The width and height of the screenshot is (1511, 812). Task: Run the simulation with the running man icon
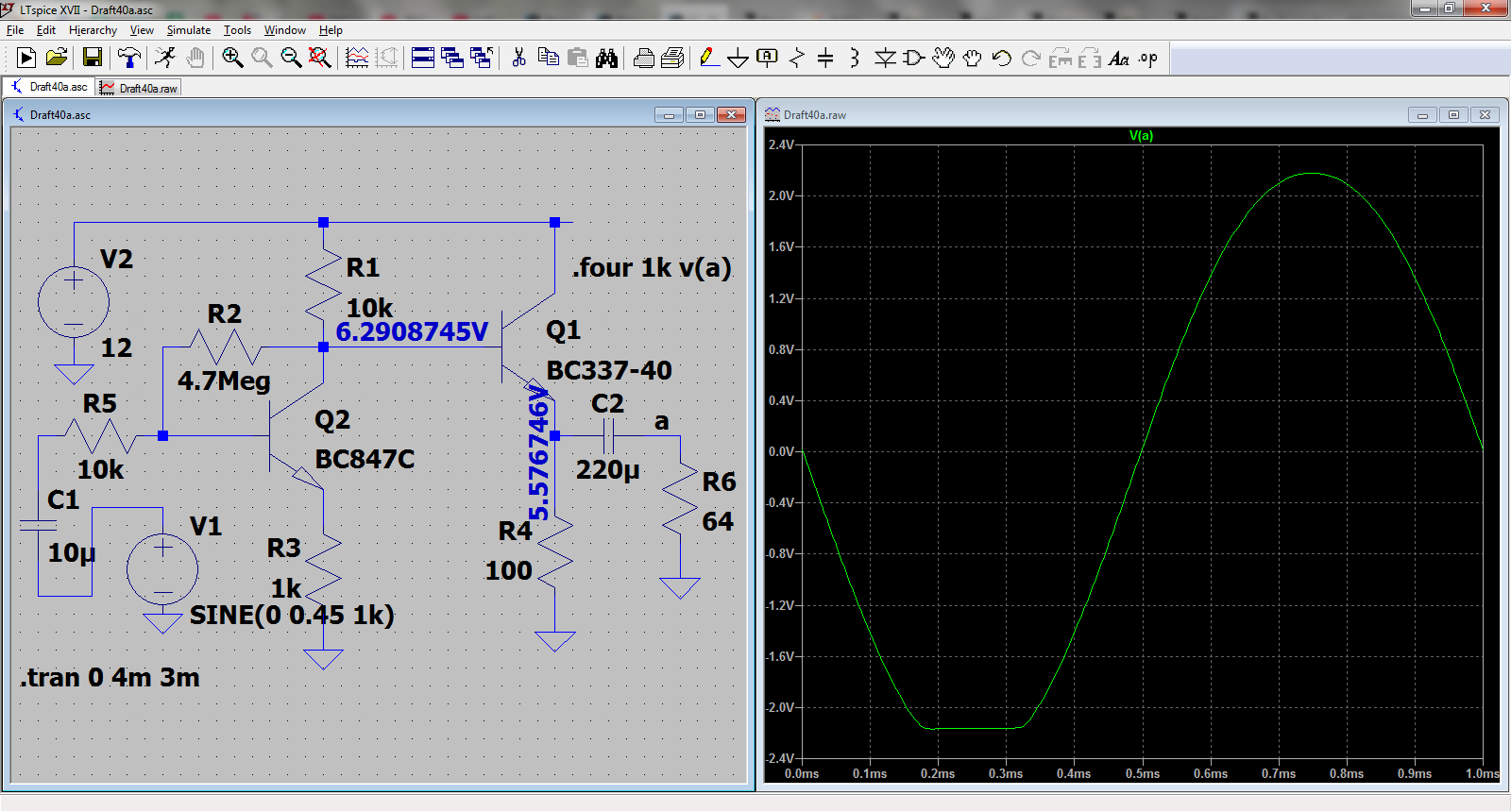(x=165, y=59)
